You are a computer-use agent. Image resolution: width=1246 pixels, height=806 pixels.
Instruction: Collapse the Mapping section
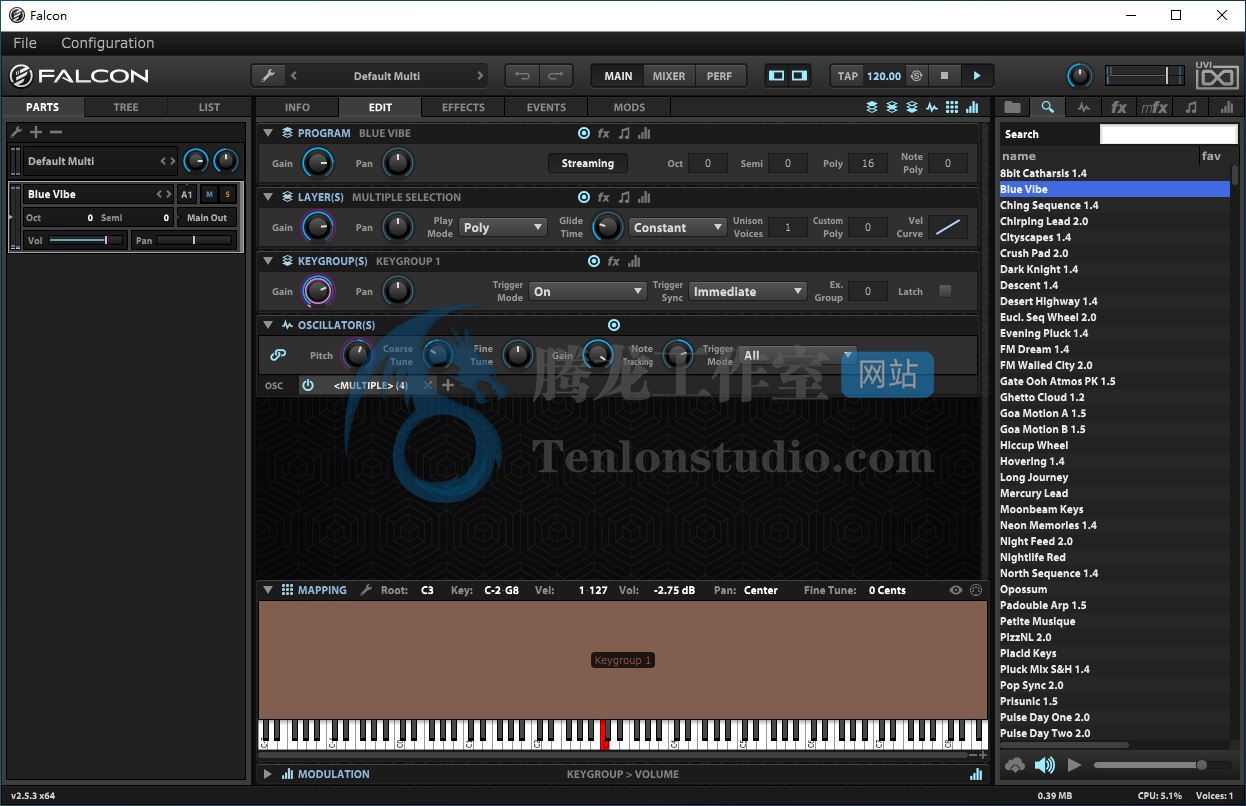[268, 590]
